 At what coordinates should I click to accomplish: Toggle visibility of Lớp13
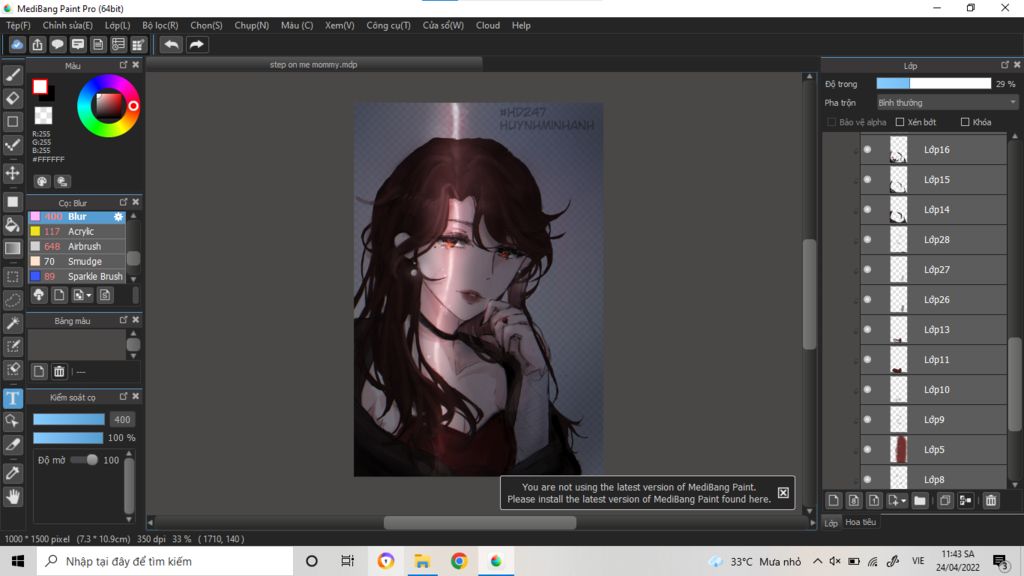pos(867,330)
